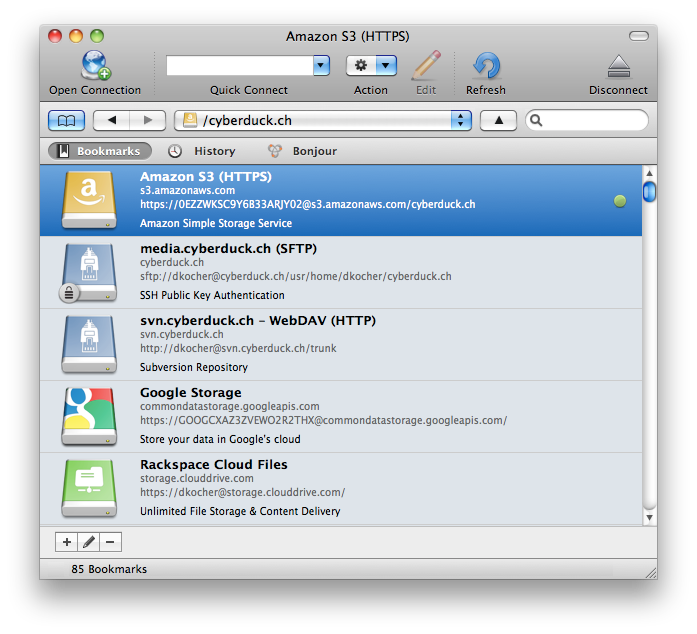Expand the Quick Connect dropdown arrow
The width and height of the screenshot is (697, 634).
coord(321,66)
